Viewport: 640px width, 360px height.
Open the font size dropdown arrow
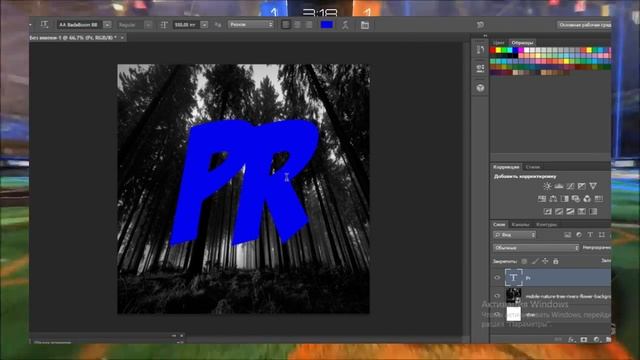pos(204,25)
